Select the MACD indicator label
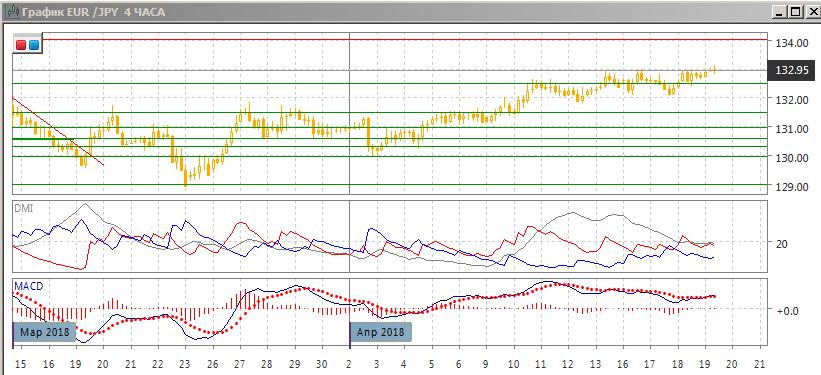821x375 pixels. (29, 286)
